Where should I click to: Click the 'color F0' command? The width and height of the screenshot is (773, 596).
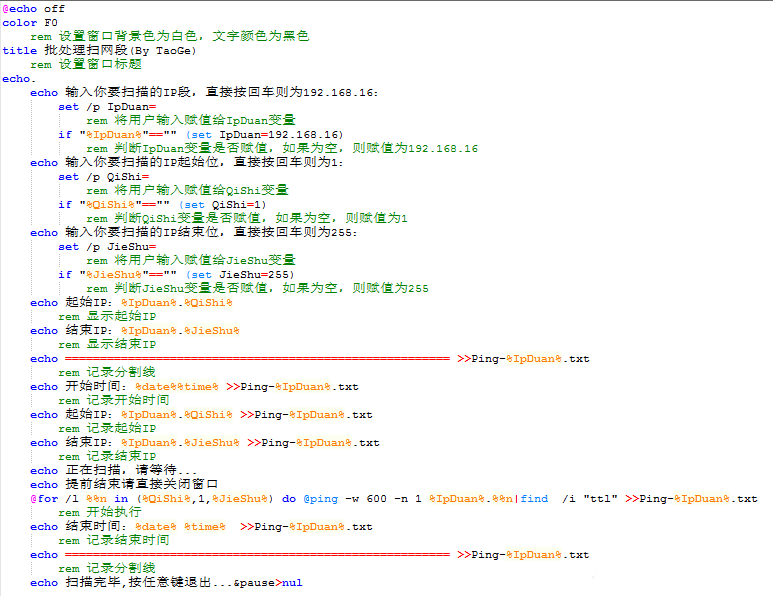(x=30, y=22)
